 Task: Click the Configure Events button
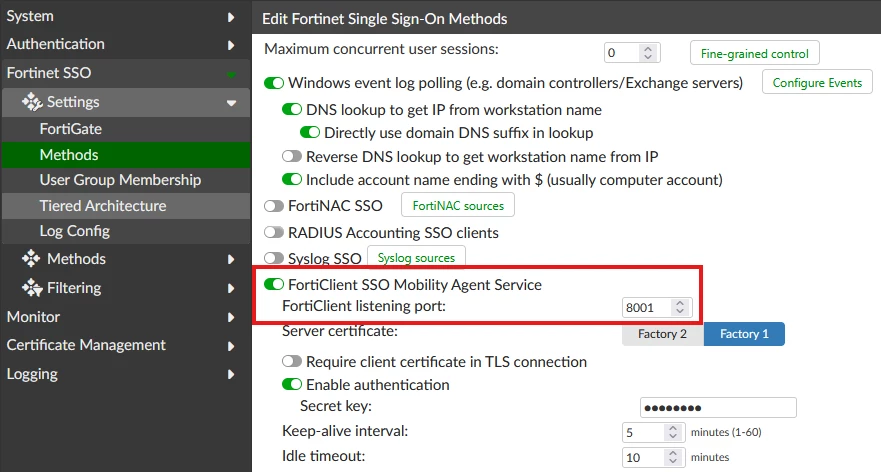tap(817, 83)
